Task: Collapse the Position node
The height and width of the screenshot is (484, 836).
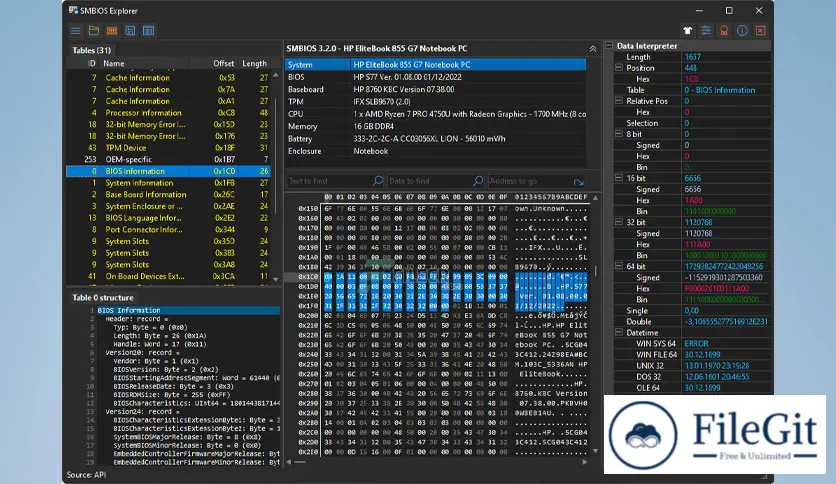Action: click(x=618, y=68)
